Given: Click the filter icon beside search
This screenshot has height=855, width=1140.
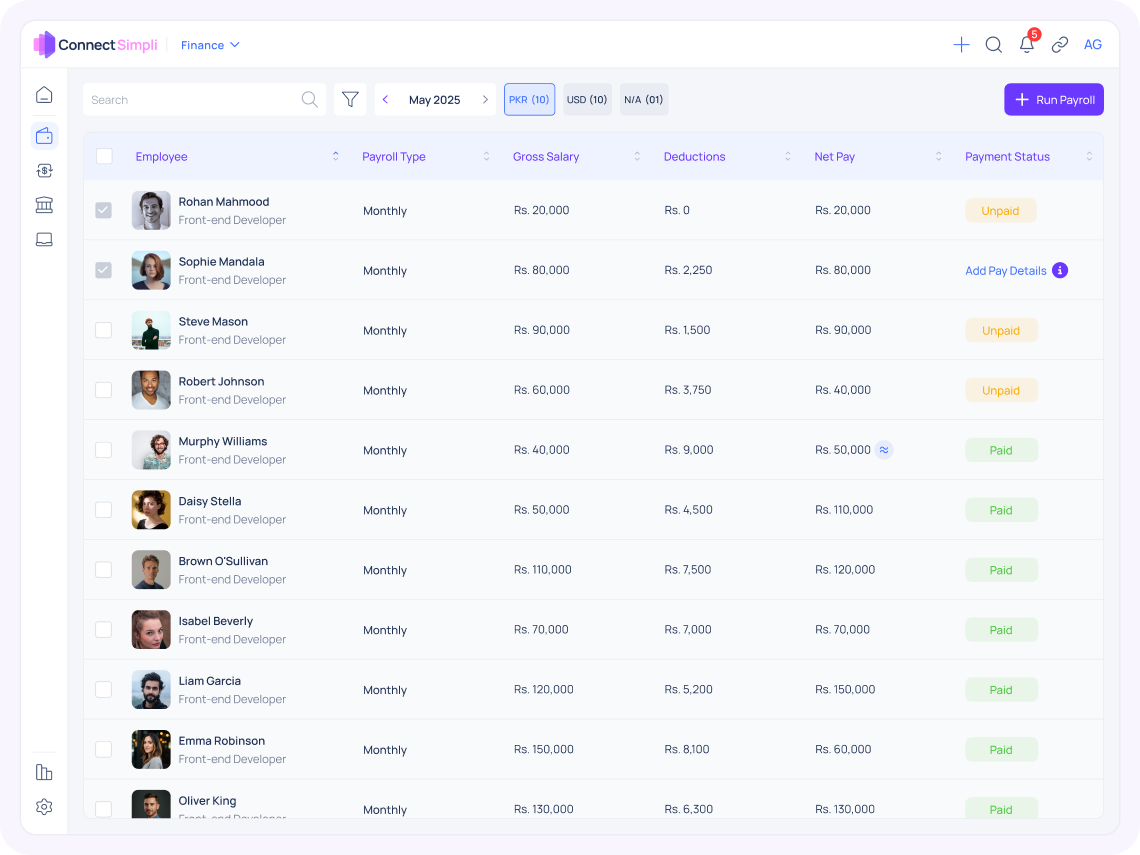Looking at the screenshot, I should coord(350,99).
